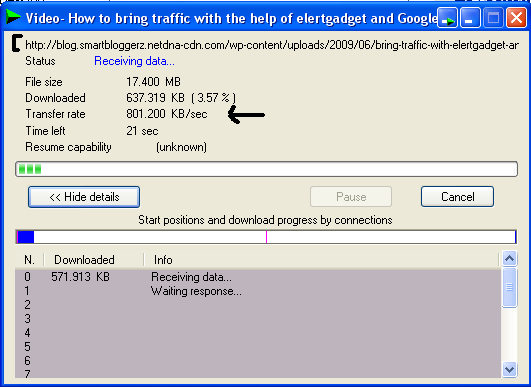531x387 pixels.
Task: Click the 21 sec time left value
Action: coord(142,131)
